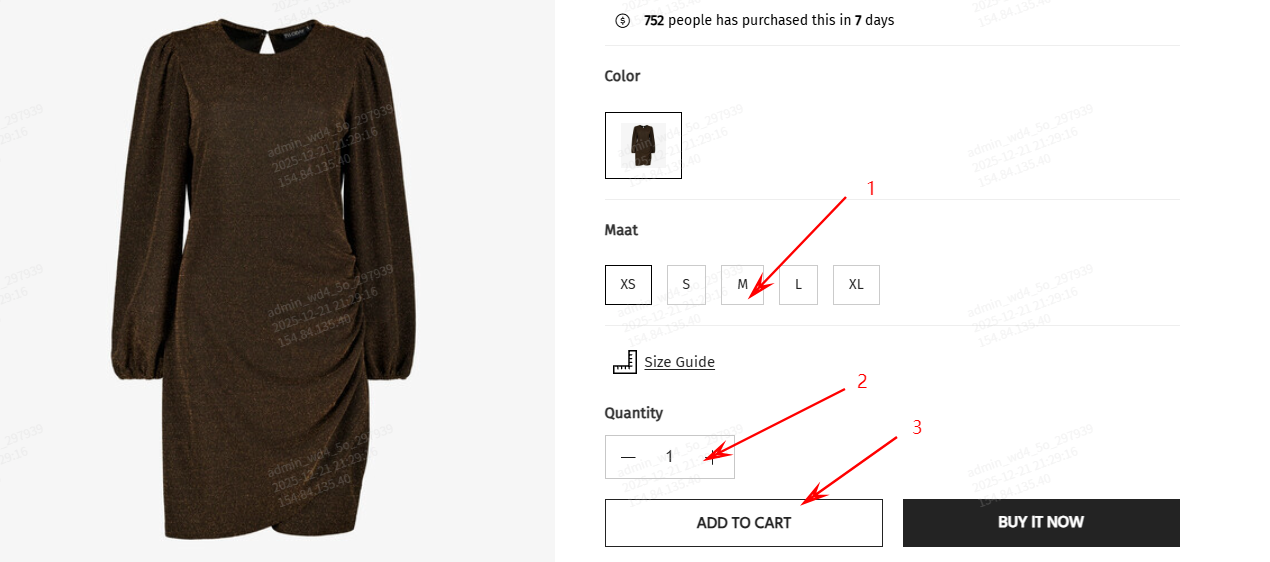Focus the quantity number field
Viewport: 1270px width, 562px height.
tap(669, 457)
